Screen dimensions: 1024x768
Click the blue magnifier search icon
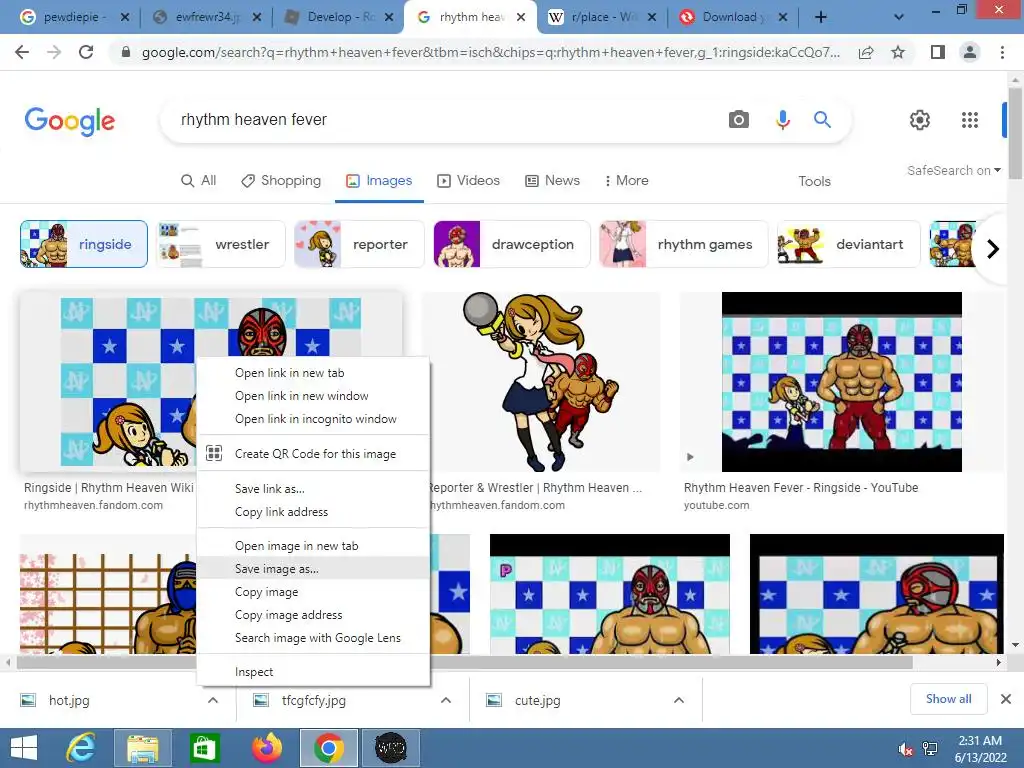click(x=822, y=120)
